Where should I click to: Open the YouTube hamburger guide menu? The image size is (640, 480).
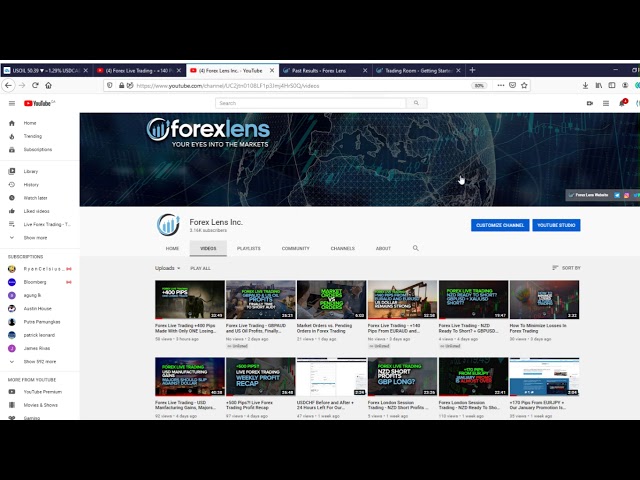(12, 103)
